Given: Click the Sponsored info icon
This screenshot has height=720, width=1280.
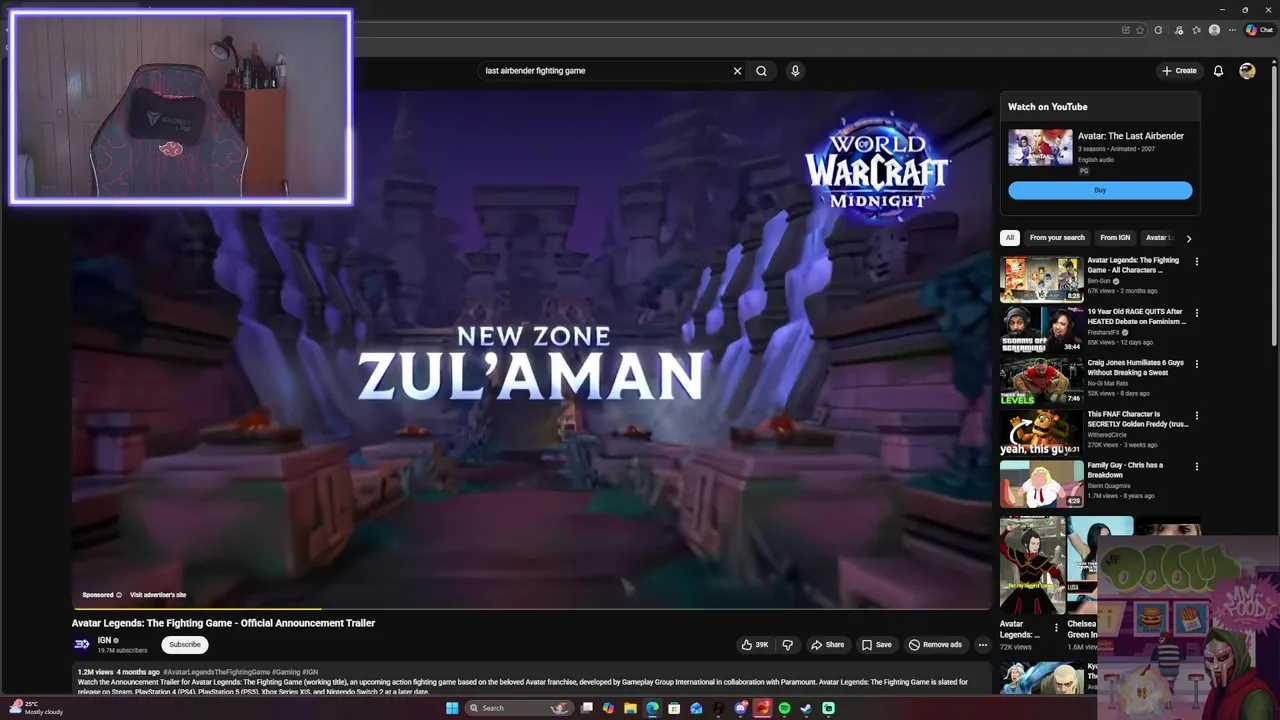Looking at the screenshot, I should coord(119,595).
